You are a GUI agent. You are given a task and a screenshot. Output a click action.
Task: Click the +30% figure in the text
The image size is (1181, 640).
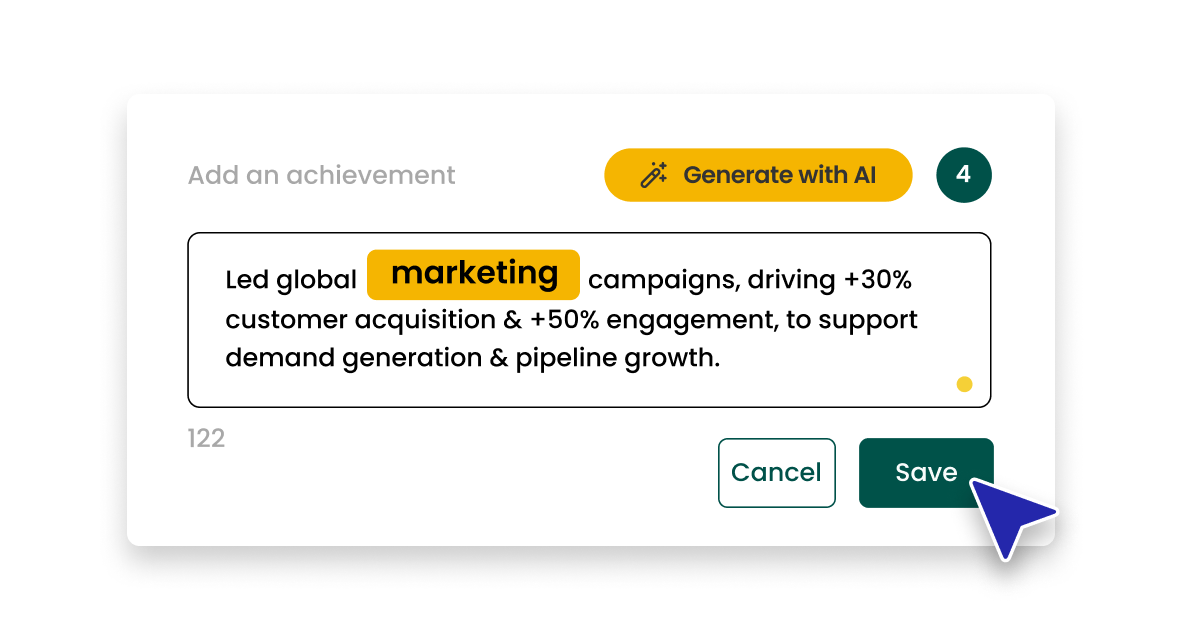coord(877,280)
